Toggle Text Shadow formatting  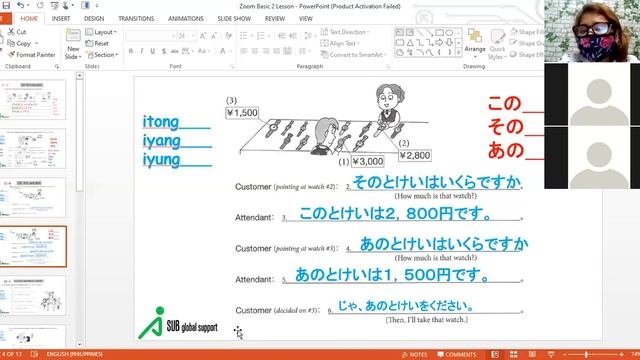[x=164, y=51]
